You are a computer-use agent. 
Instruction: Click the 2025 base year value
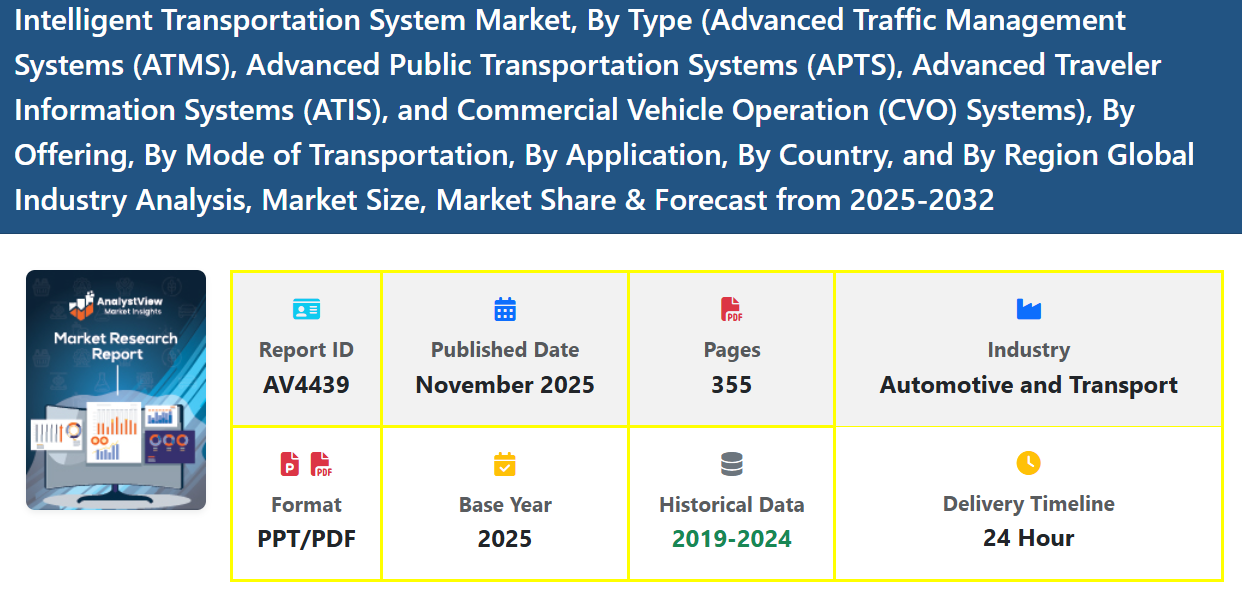[505, 539]
